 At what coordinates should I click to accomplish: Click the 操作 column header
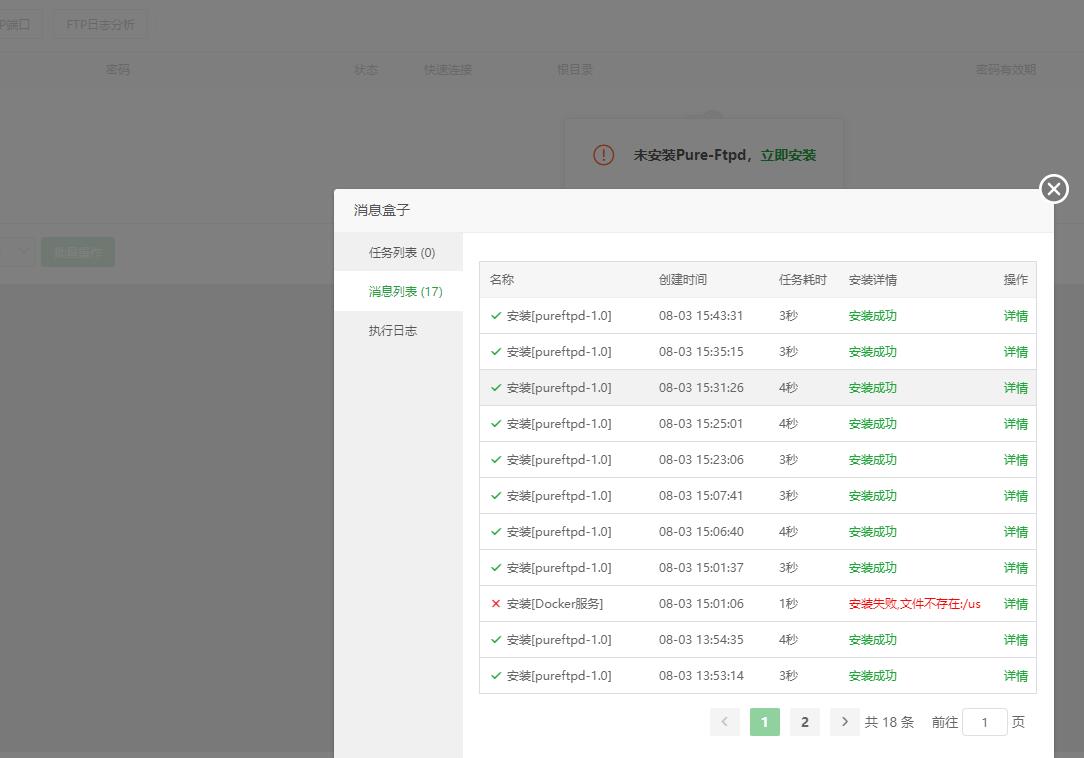[1016, 279]
